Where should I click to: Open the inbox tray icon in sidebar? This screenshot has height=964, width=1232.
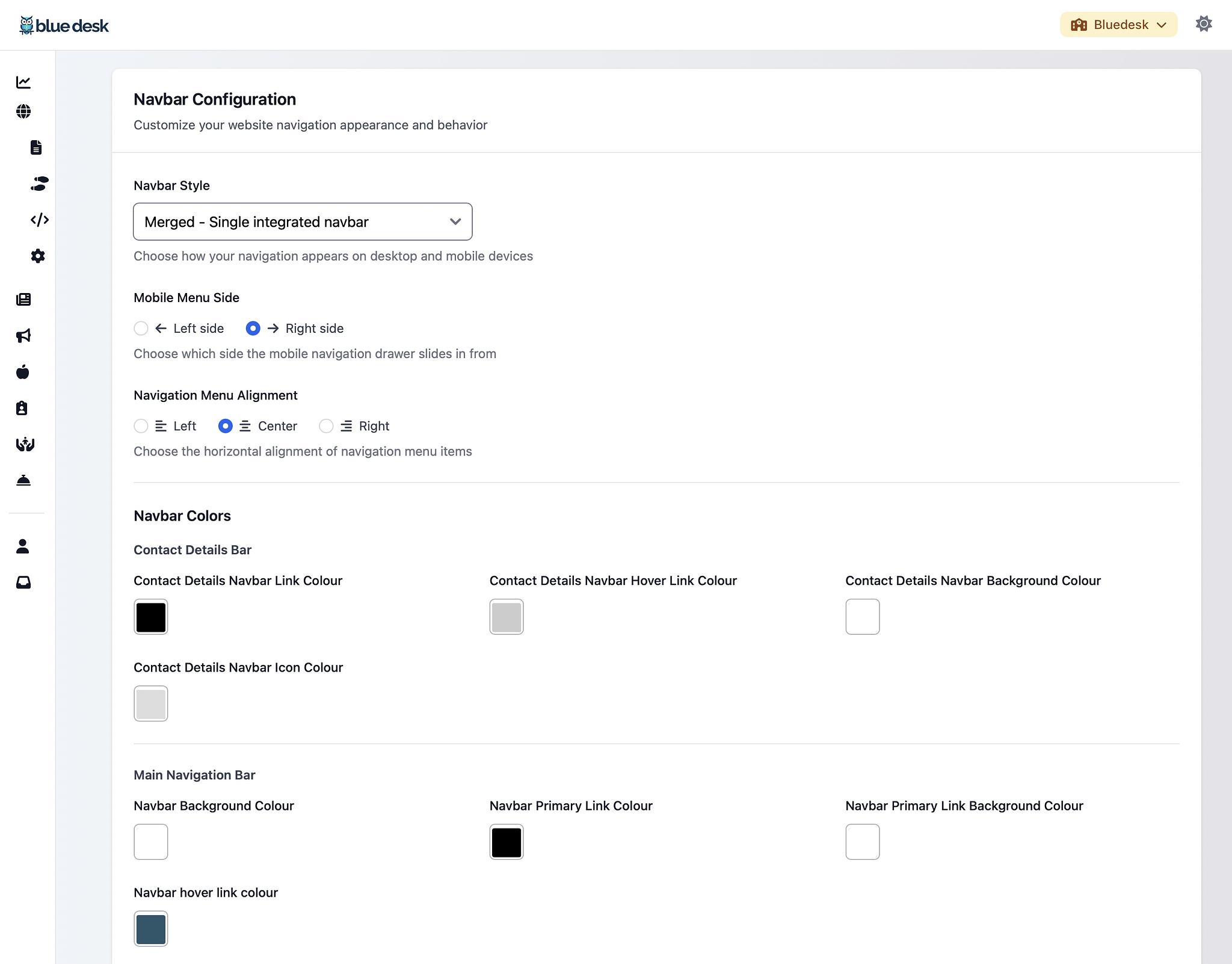pos(23,582)
